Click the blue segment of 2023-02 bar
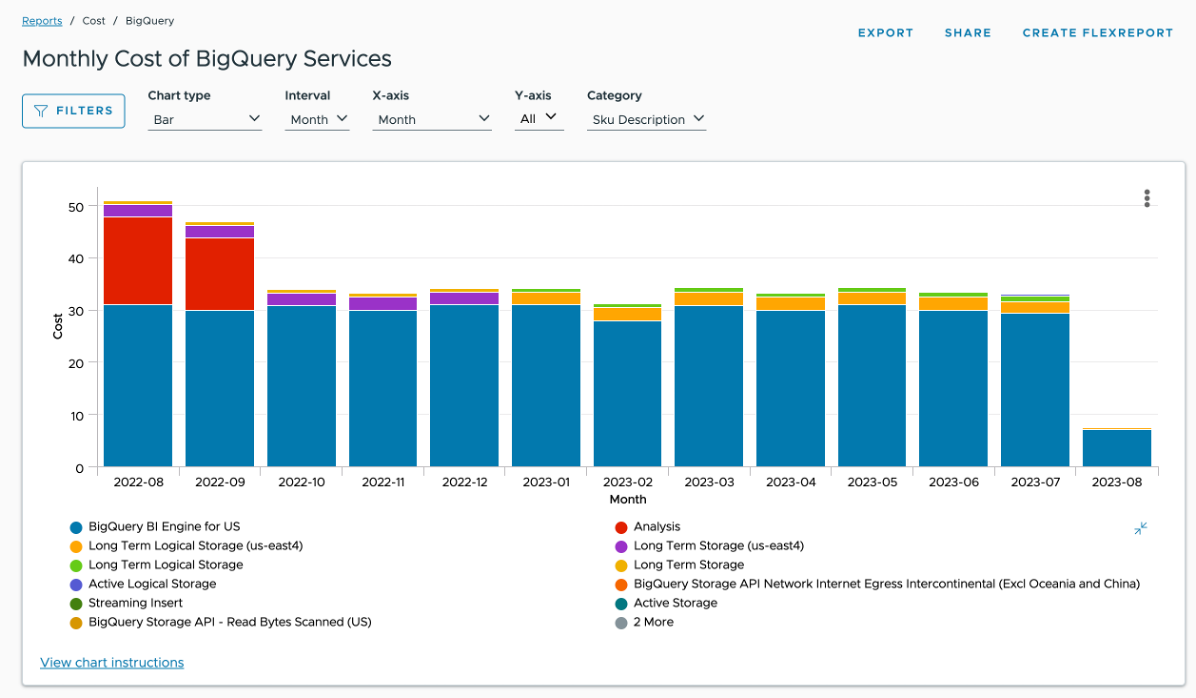The image size is (1196, 698). pos(628,394)
